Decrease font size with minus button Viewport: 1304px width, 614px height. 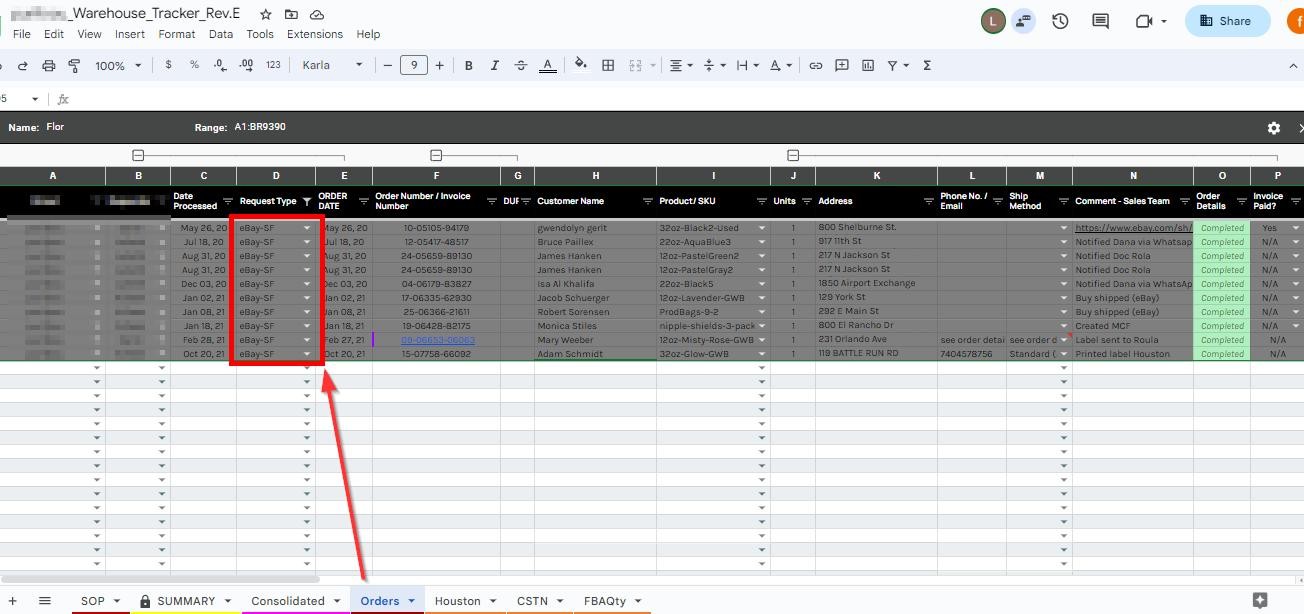tap(388, 65)
